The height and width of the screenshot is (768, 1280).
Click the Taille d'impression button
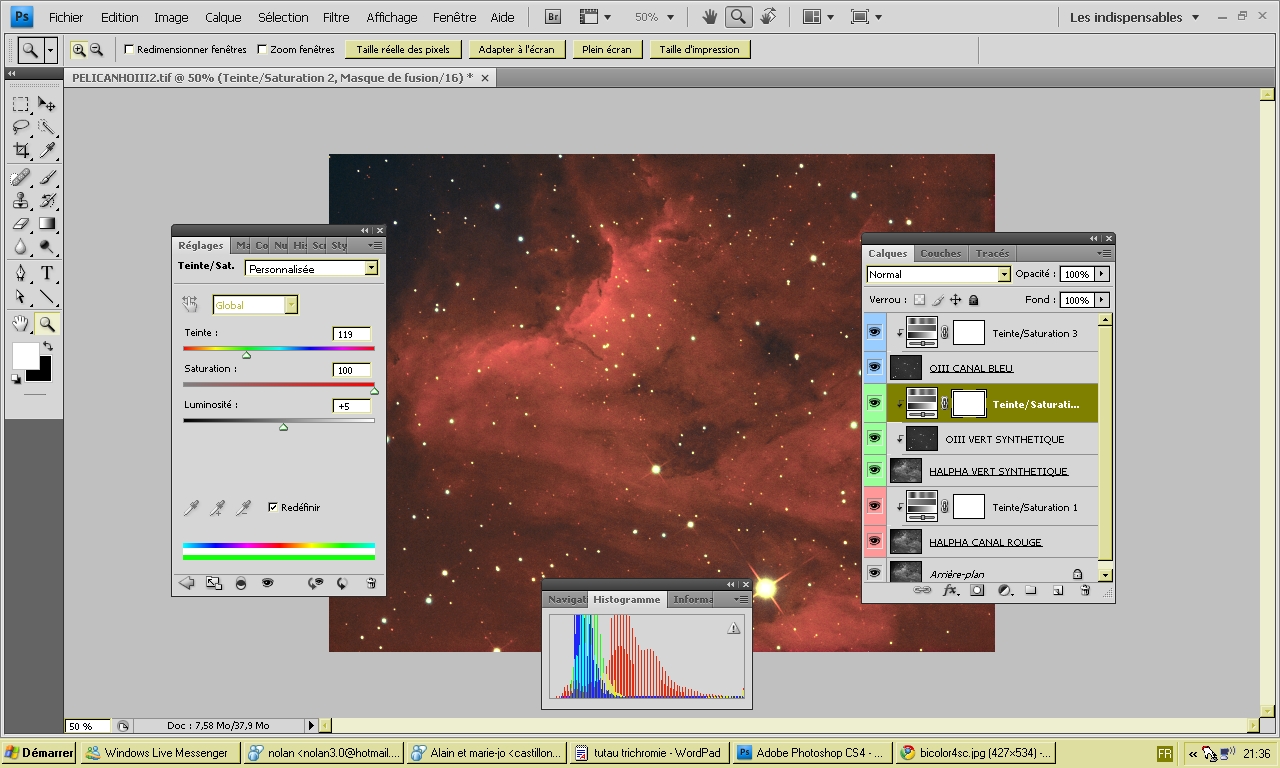[x=700, y=49]
